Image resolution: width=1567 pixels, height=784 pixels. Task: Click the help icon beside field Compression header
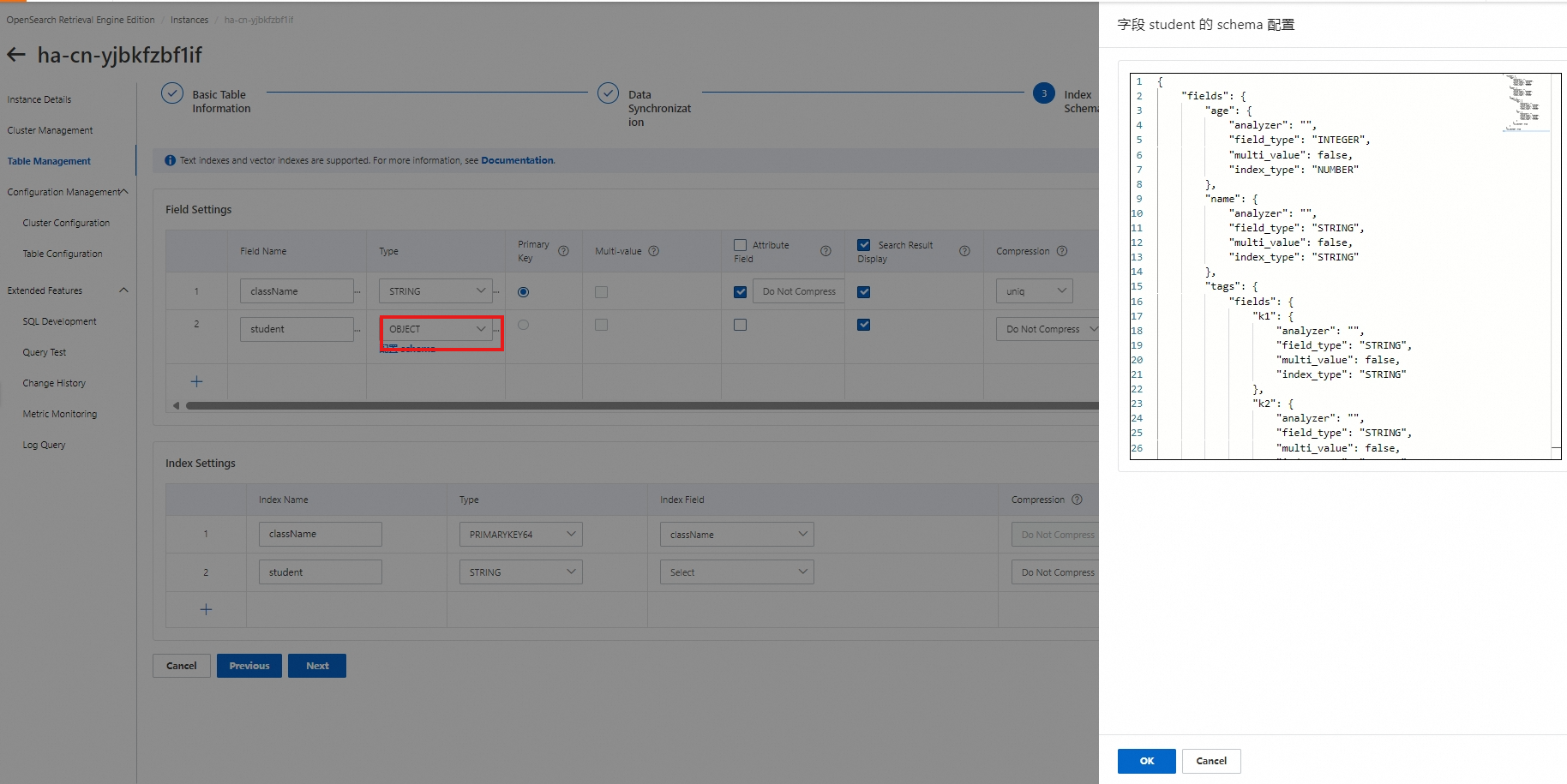1062,251
